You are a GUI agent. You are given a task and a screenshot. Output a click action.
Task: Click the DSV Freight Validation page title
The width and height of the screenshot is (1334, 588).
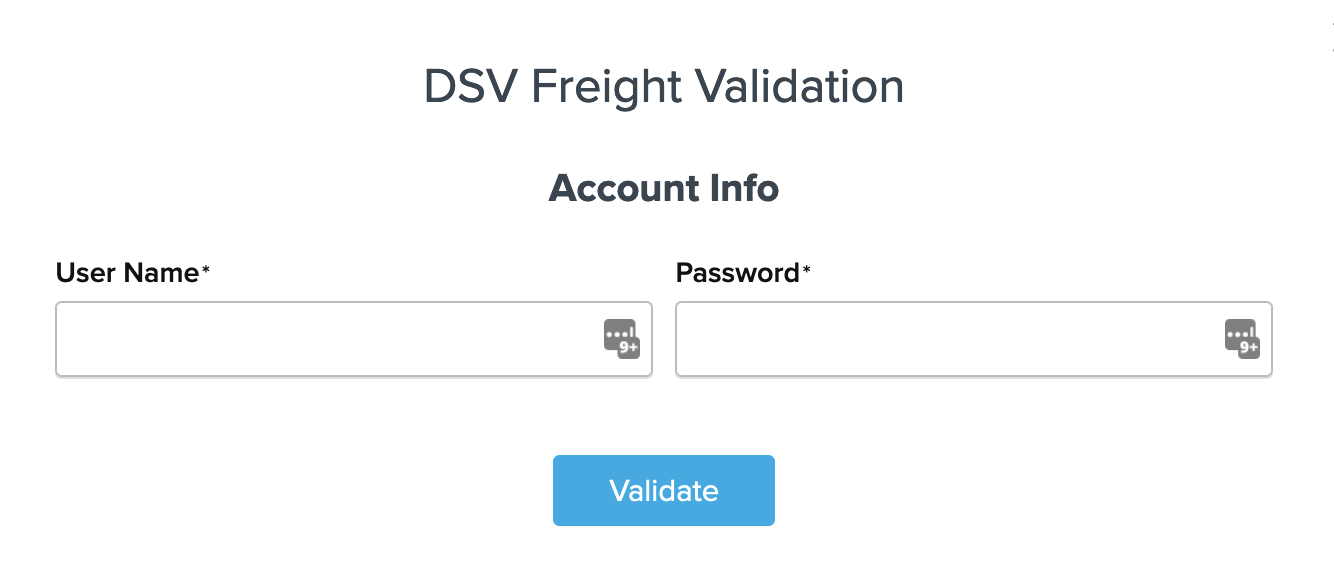point(664,87)
